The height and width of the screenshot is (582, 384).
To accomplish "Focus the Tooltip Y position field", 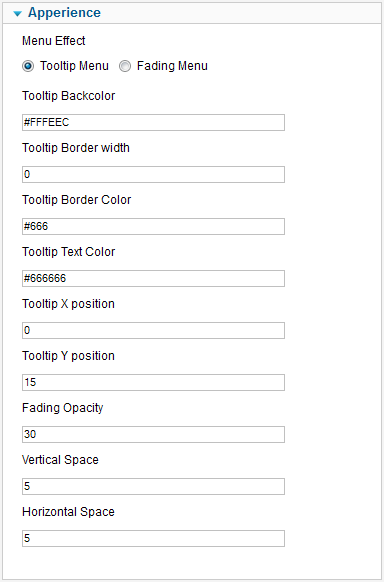I will coord(153,382).
